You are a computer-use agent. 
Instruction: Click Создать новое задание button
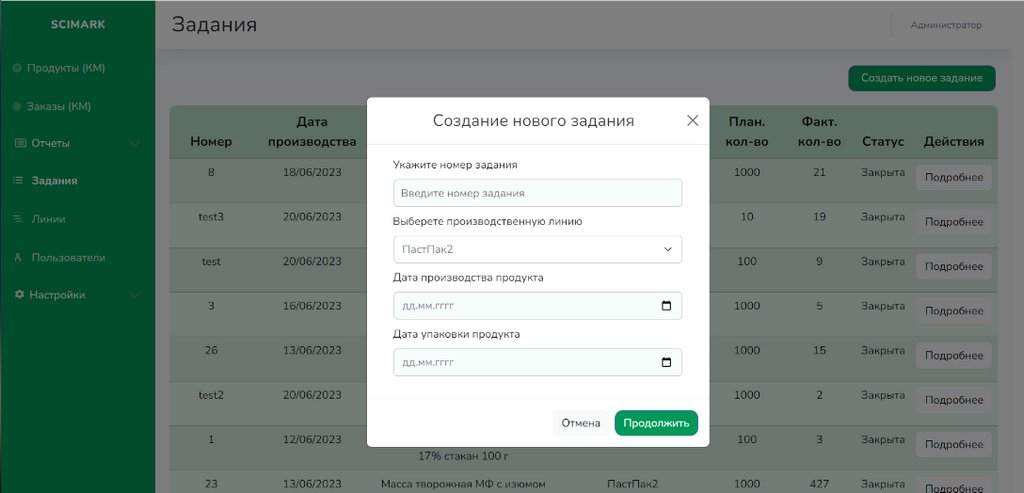[x=921, y=78]
